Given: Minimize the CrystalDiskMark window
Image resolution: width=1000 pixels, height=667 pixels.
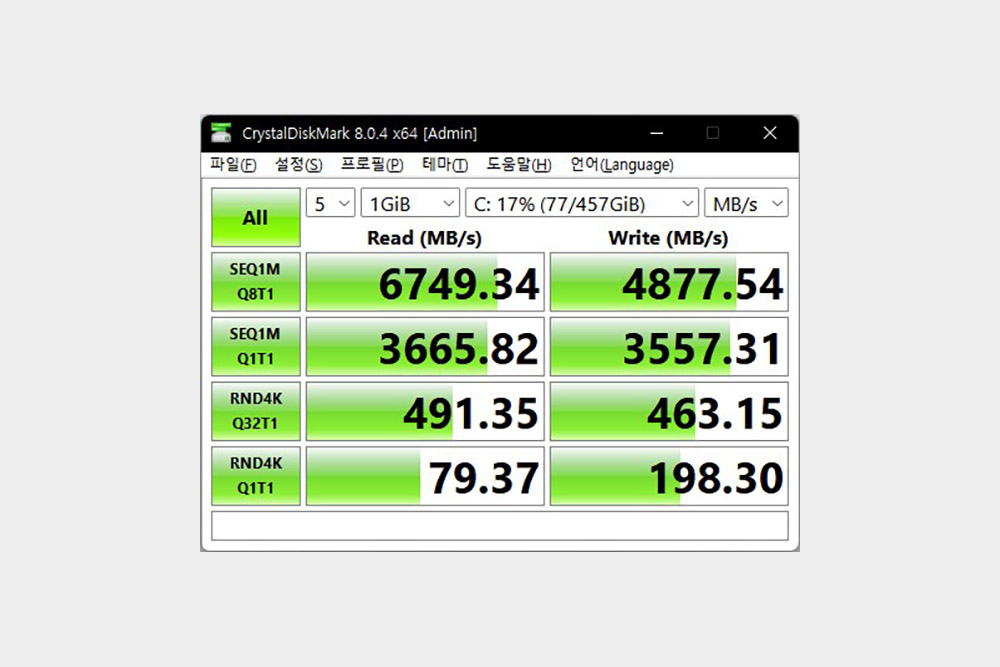Looking at the screenshot, I should tap(656, 133).
